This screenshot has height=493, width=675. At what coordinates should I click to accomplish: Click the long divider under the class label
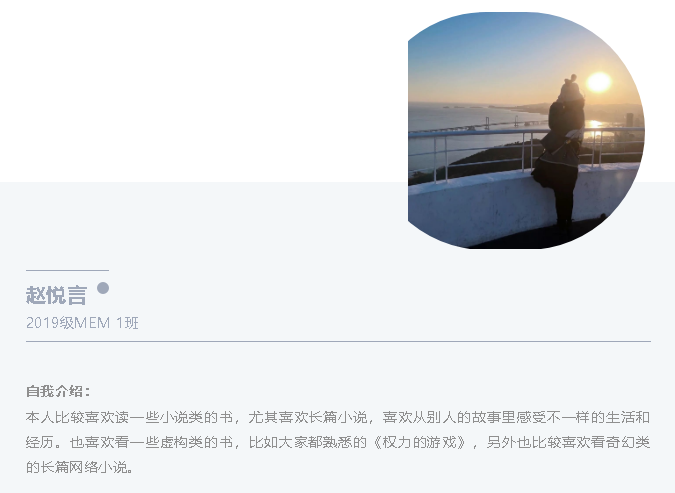[x=338, y=341]
